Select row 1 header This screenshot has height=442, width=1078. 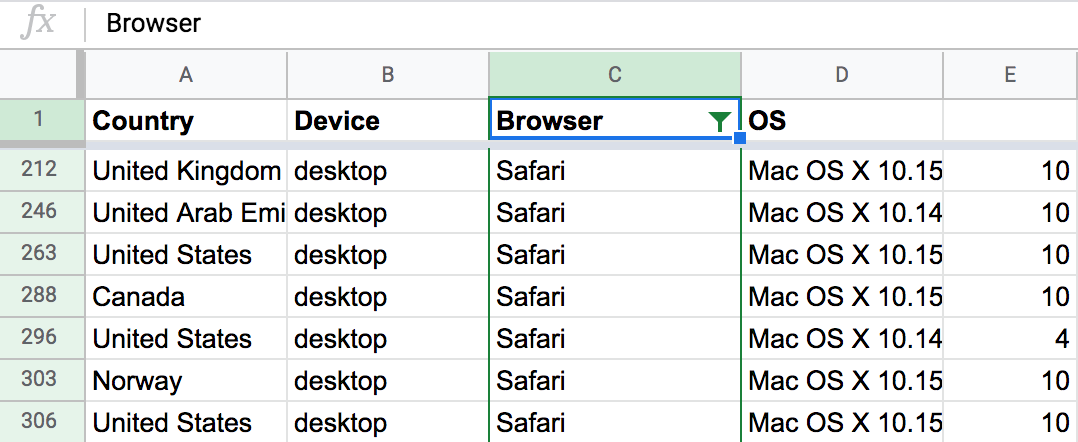(39, 121)
